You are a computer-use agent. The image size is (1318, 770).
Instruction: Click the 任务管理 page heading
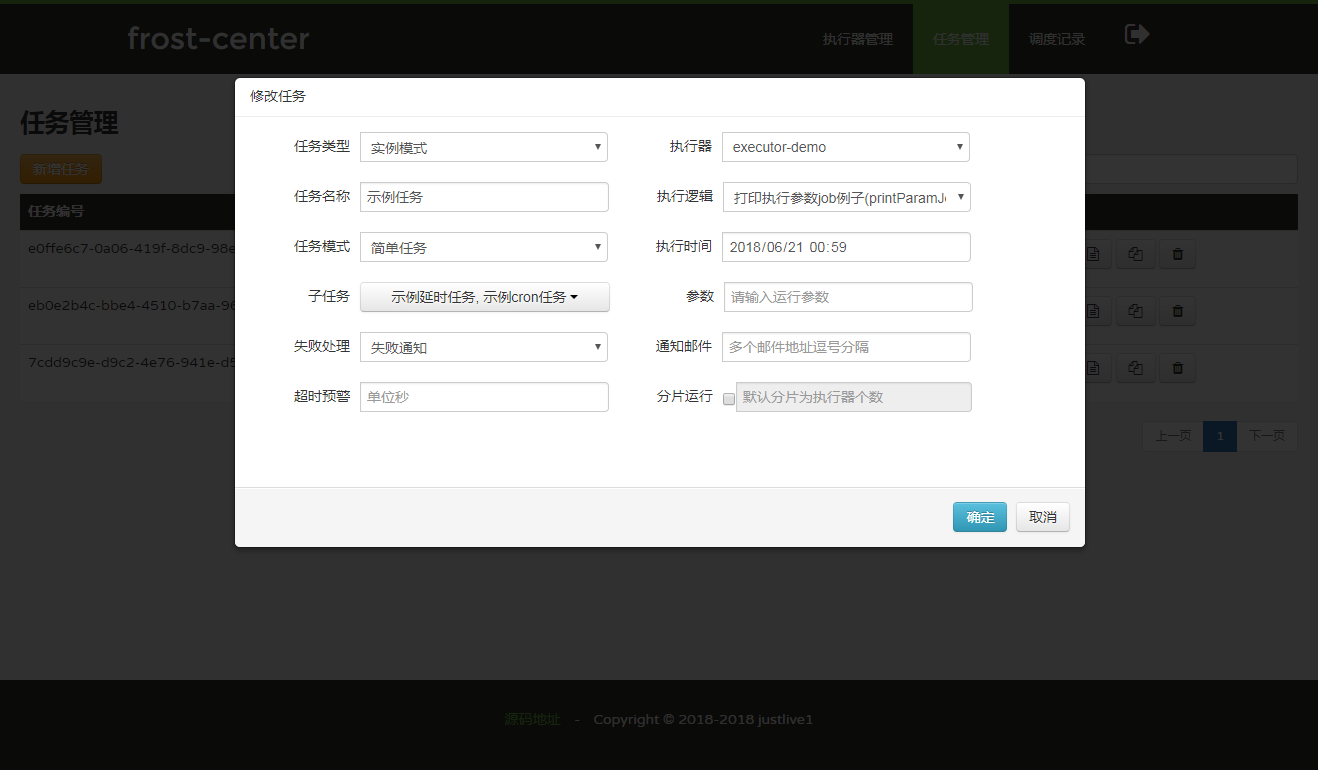point(70,123)
